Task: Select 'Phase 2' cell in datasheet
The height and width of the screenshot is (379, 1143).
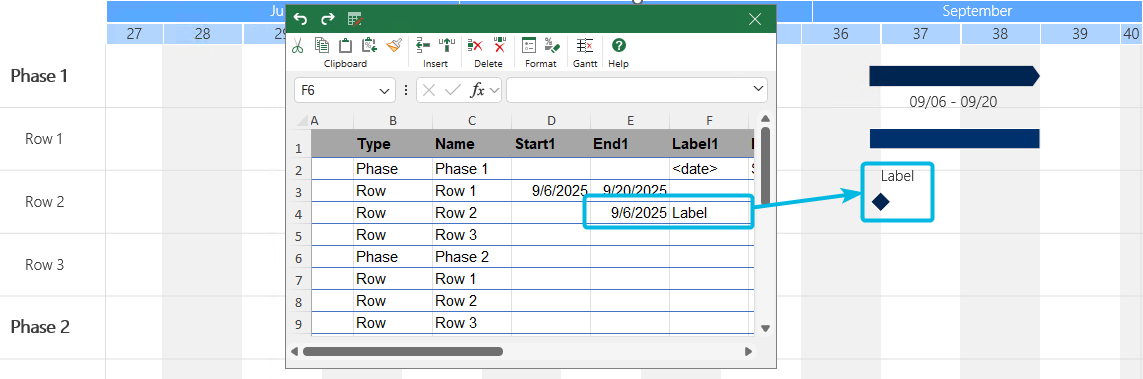Action: pyautogui.click(x=472, y=257)
